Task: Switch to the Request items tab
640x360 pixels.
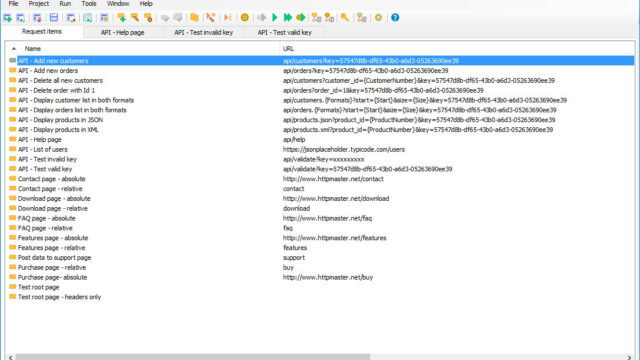Action: (42, 31)
